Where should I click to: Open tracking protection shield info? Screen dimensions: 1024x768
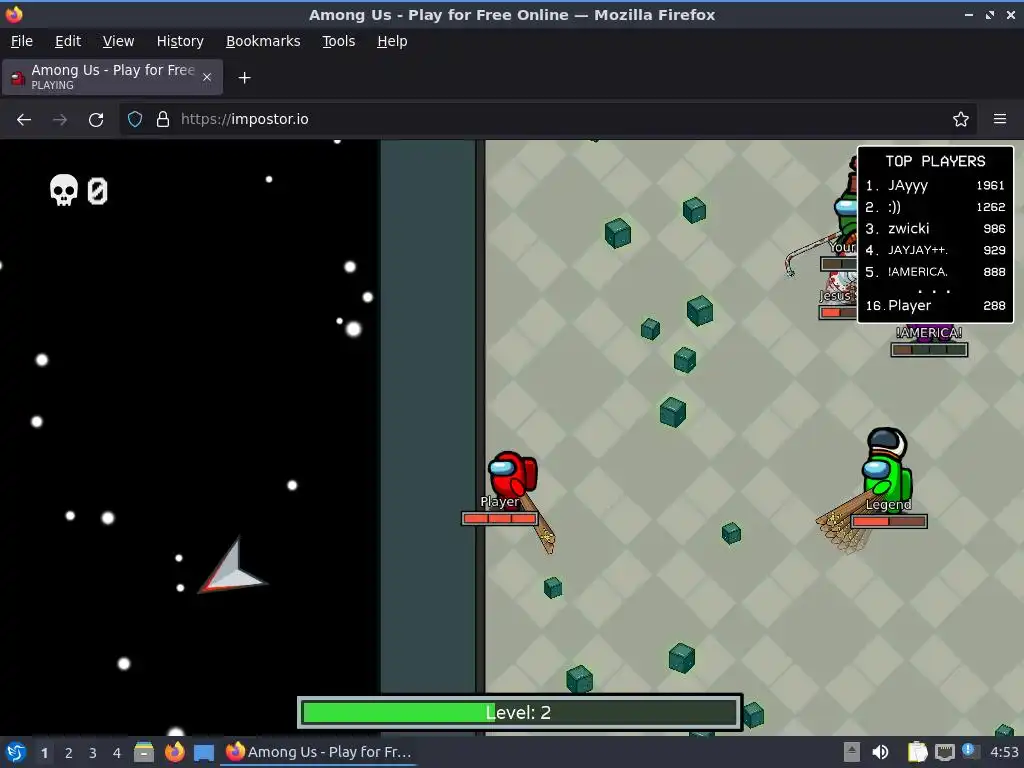(135, 120)
